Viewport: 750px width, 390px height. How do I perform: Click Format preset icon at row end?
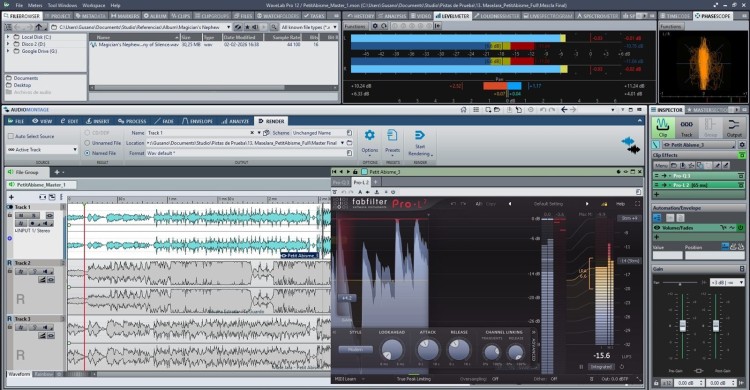coord(350,153)
